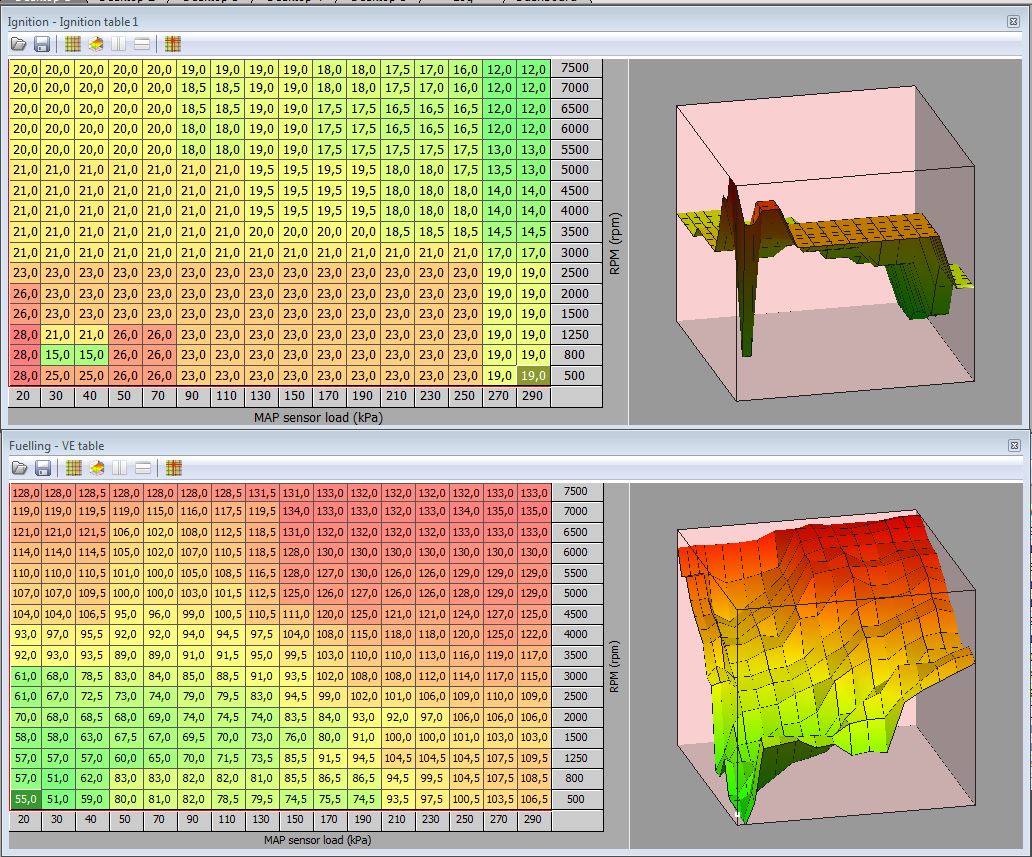1032x857 pixels.
Task: Close the Ignition table 1 panel
Action: 1013,21
